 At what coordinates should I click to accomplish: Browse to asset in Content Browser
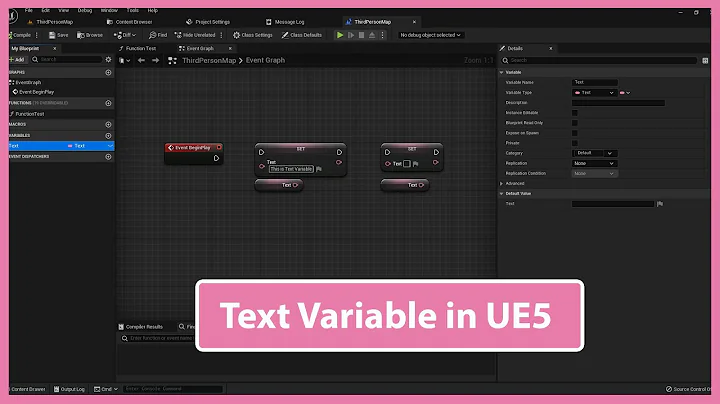(x=90, y=35)
